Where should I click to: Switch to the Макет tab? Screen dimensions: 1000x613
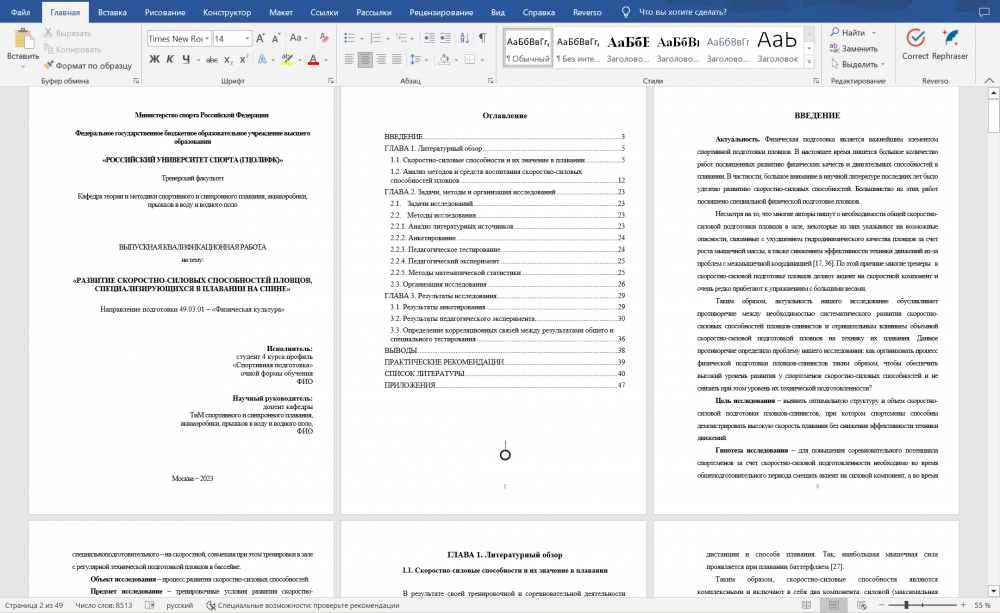[281, 12]
